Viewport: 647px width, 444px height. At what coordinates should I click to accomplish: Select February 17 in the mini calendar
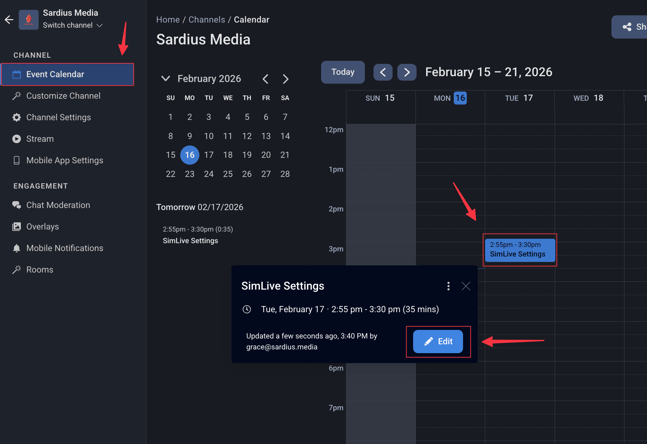point(208,155)
